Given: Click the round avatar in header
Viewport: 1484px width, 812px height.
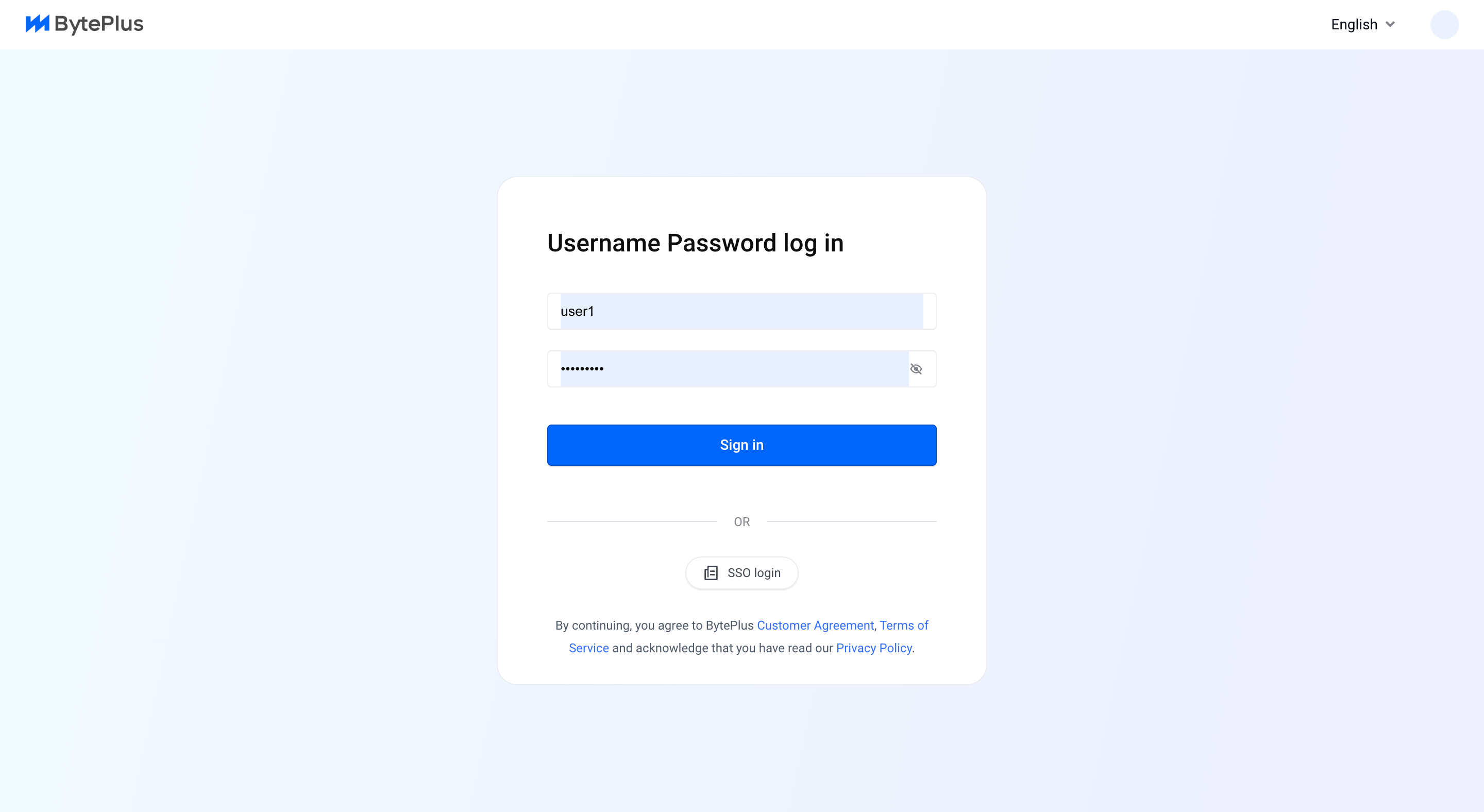Looking at the screenshot, I should pyautogui.click(x=1444, y=24).
